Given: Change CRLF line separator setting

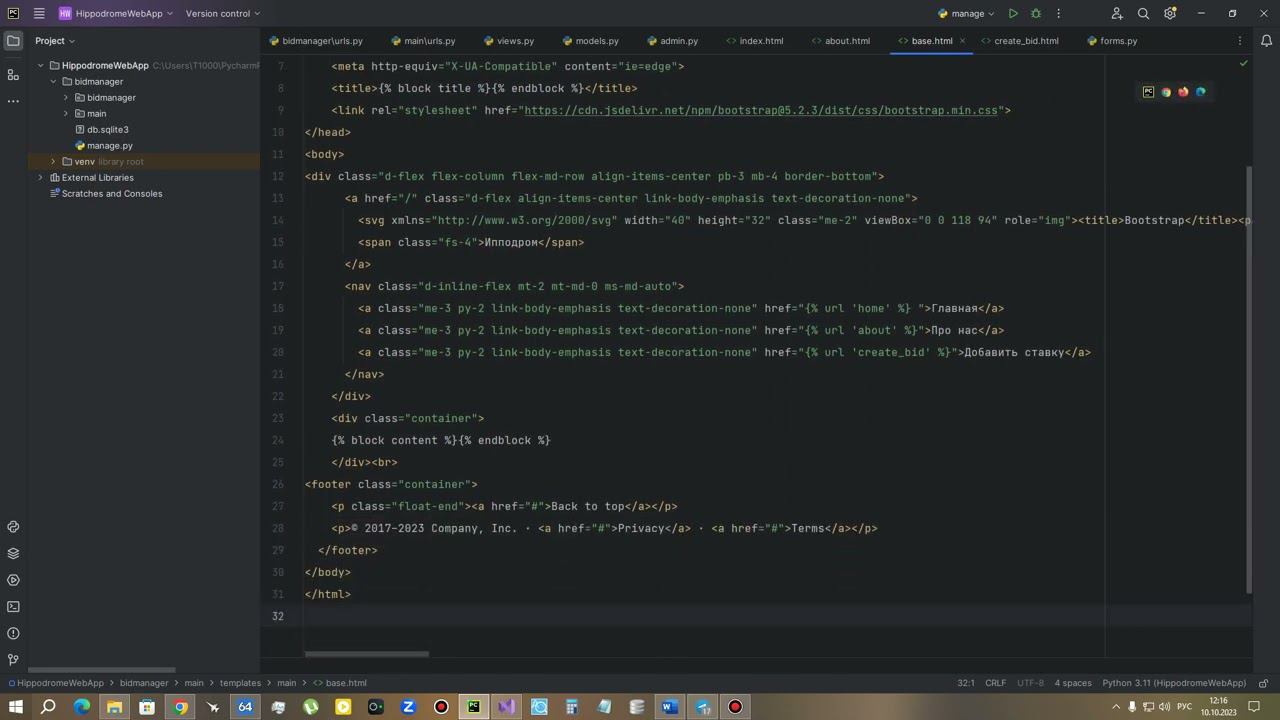Looking at the screenshot, I should coord(995,683).
